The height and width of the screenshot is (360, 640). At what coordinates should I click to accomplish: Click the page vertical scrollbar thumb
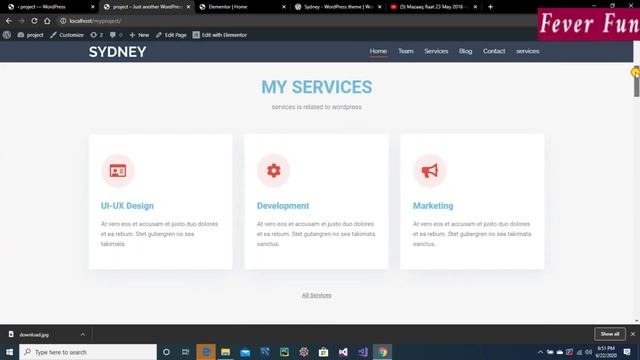coord(636,82)
